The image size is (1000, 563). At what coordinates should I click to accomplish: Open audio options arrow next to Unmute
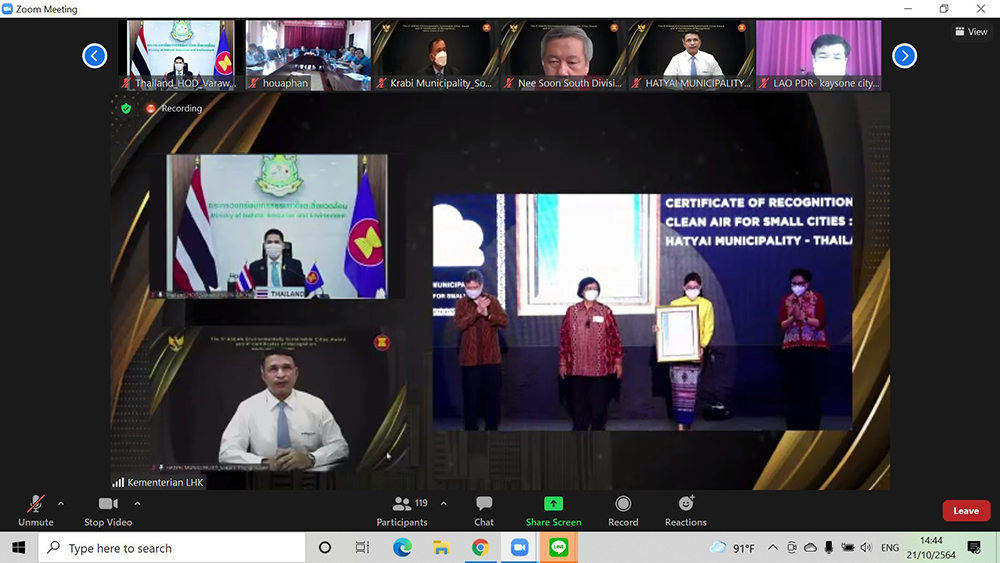[61, 504]
